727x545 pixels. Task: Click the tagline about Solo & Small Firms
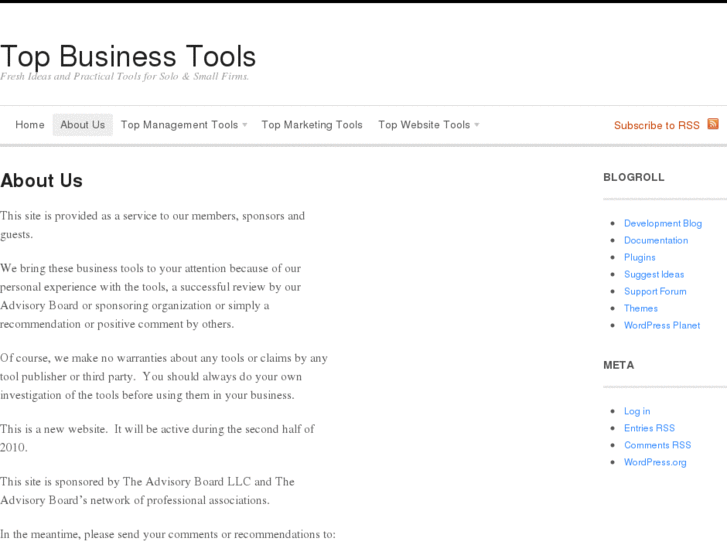tap(124, 77)
